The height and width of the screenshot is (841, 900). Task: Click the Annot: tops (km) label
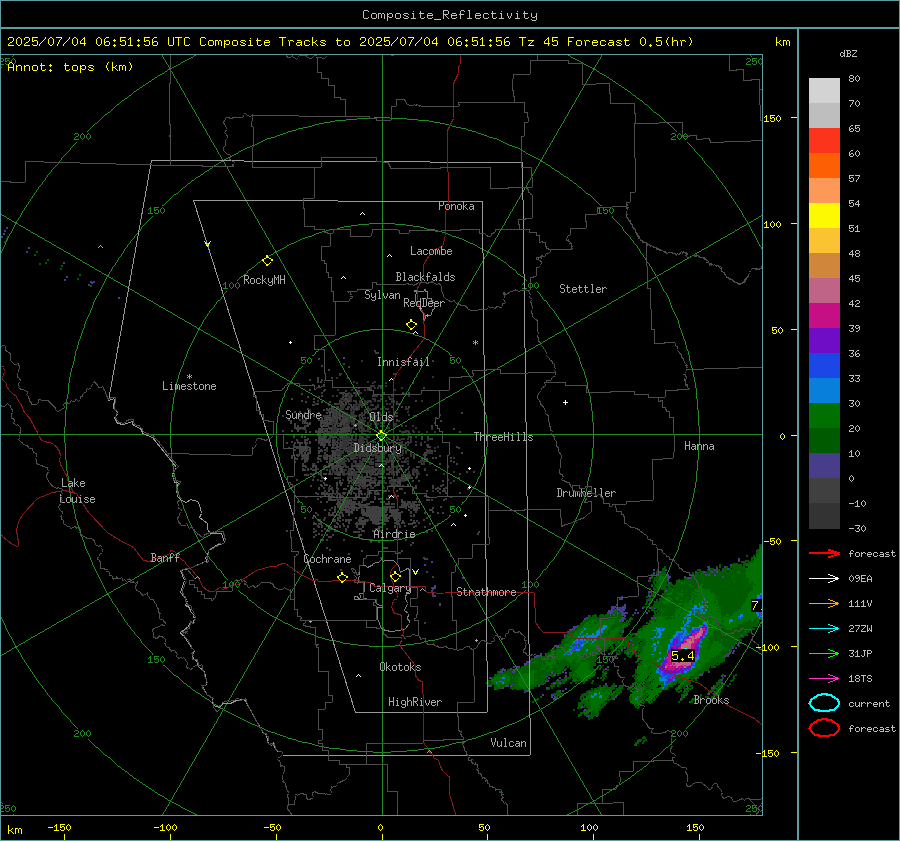pyautogui.click(x=70, y=67)
